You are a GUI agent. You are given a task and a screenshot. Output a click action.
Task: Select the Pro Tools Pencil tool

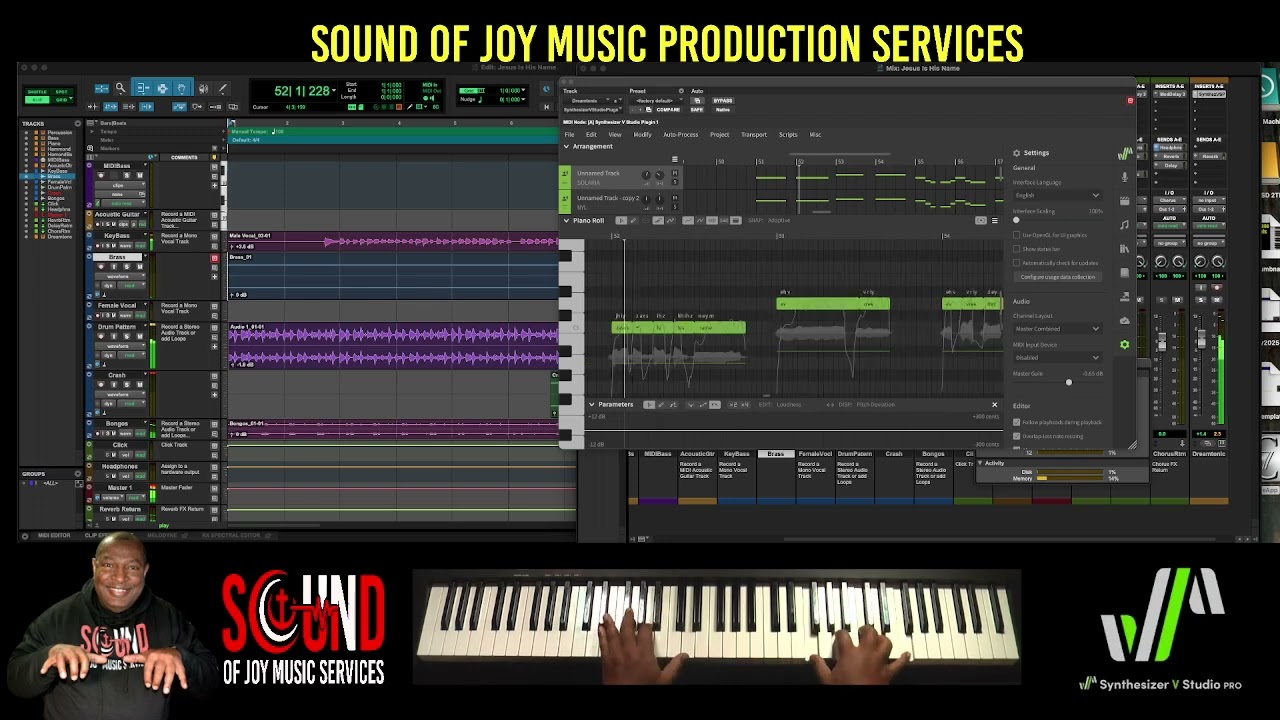(x=223, y=88)
